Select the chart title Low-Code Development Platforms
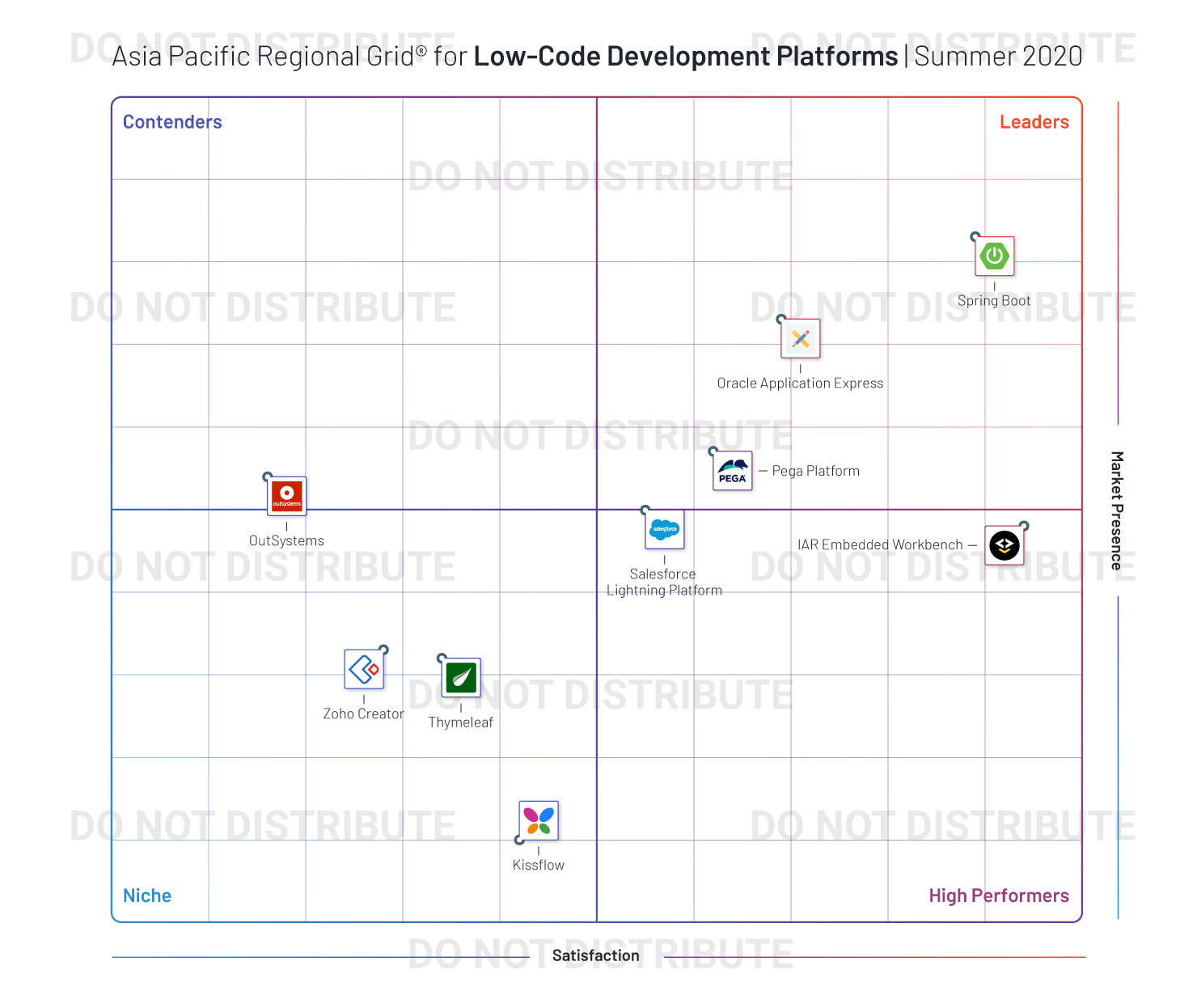1197x1008 pixels. tap(682, 56)
